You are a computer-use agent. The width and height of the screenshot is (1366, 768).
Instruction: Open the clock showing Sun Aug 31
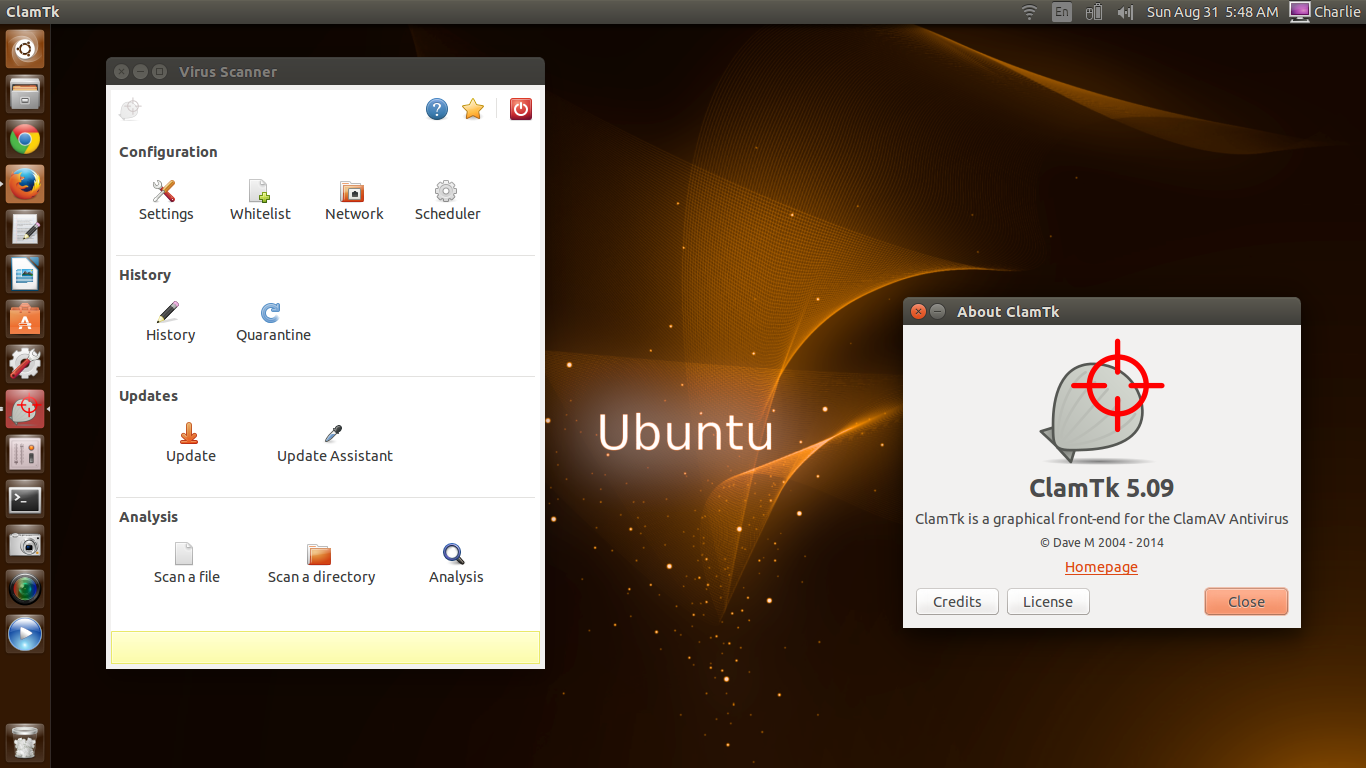point(1212,12)
